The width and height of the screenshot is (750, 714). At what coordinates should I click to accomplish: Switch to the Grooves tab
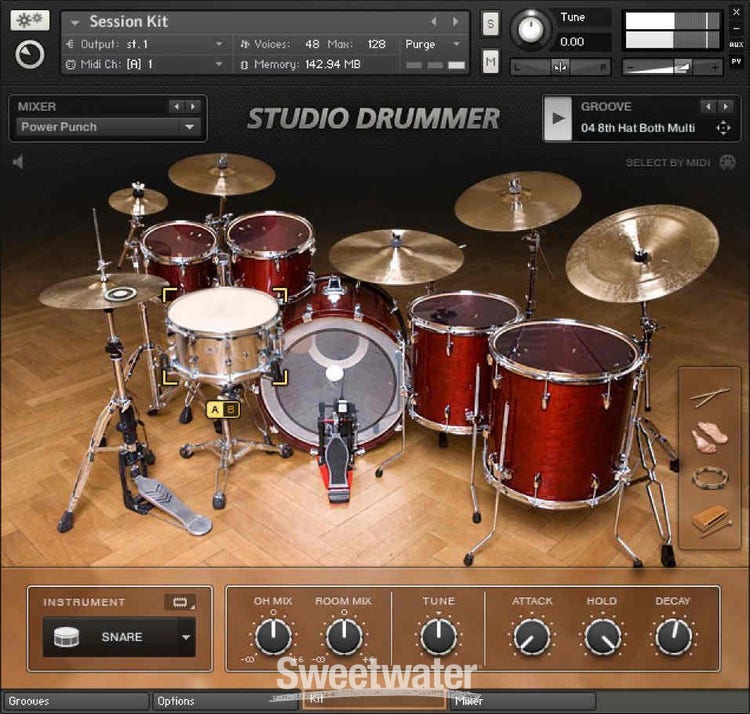pyautogui.click(x=75, y=701)
